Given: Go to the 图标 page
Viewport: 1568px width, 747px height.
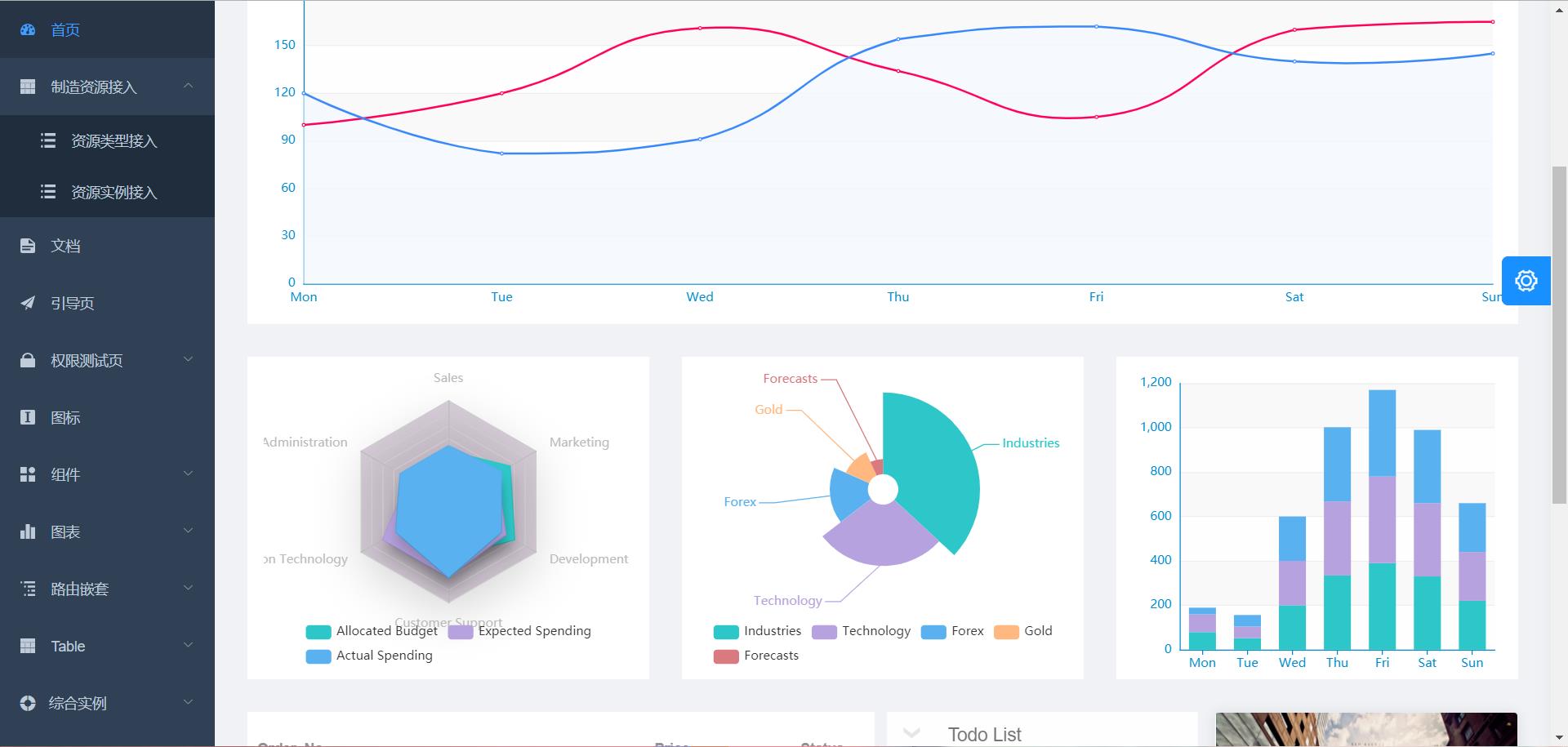Looking at the screenshot, I should (65, 417).
